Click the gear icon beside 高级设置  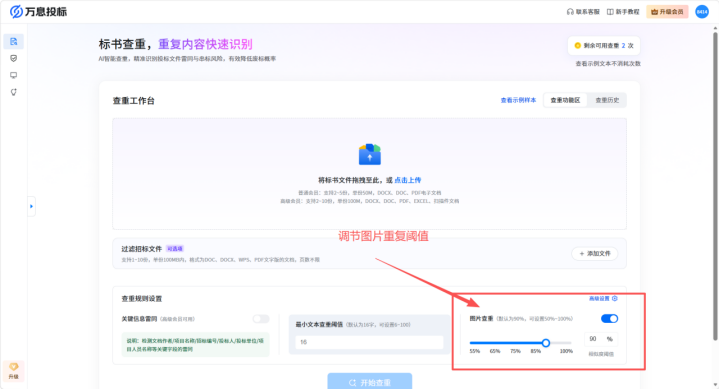point(614,298)
